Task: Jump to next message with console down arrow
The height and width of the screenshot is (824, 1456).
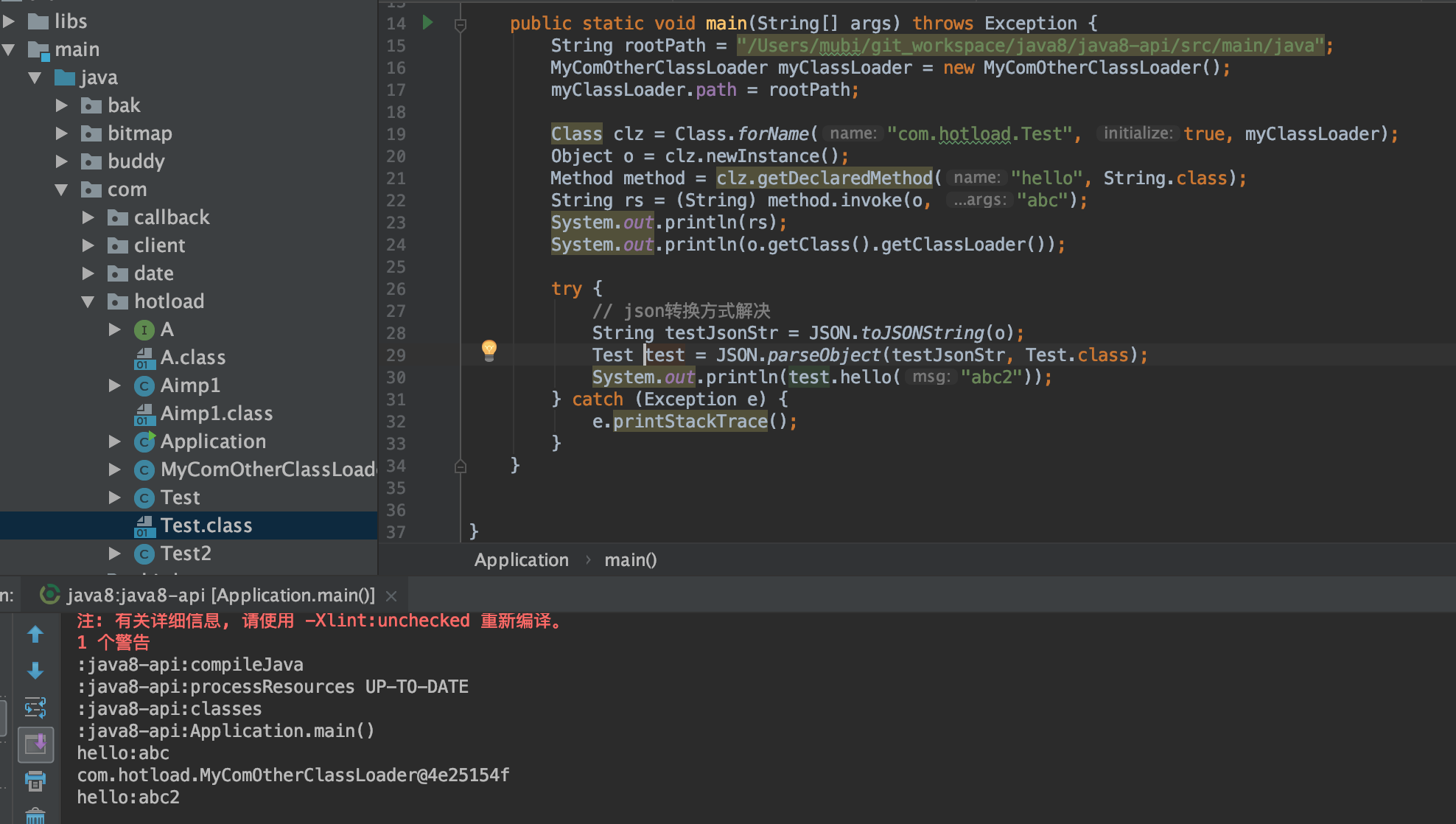Action: pos(35,671)
